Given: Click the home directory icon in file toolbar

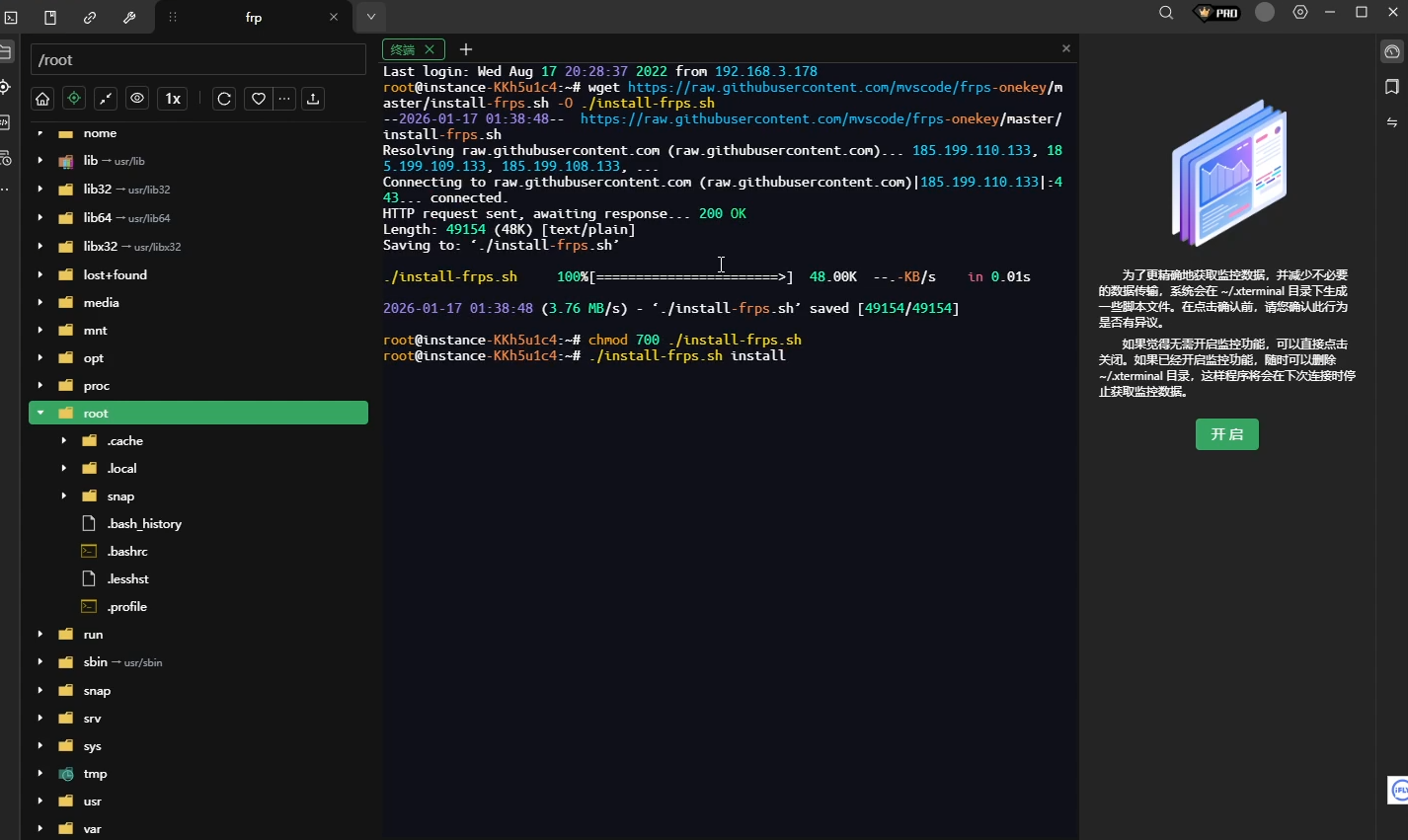Looking at the screenshot, I should coord(42,99).
